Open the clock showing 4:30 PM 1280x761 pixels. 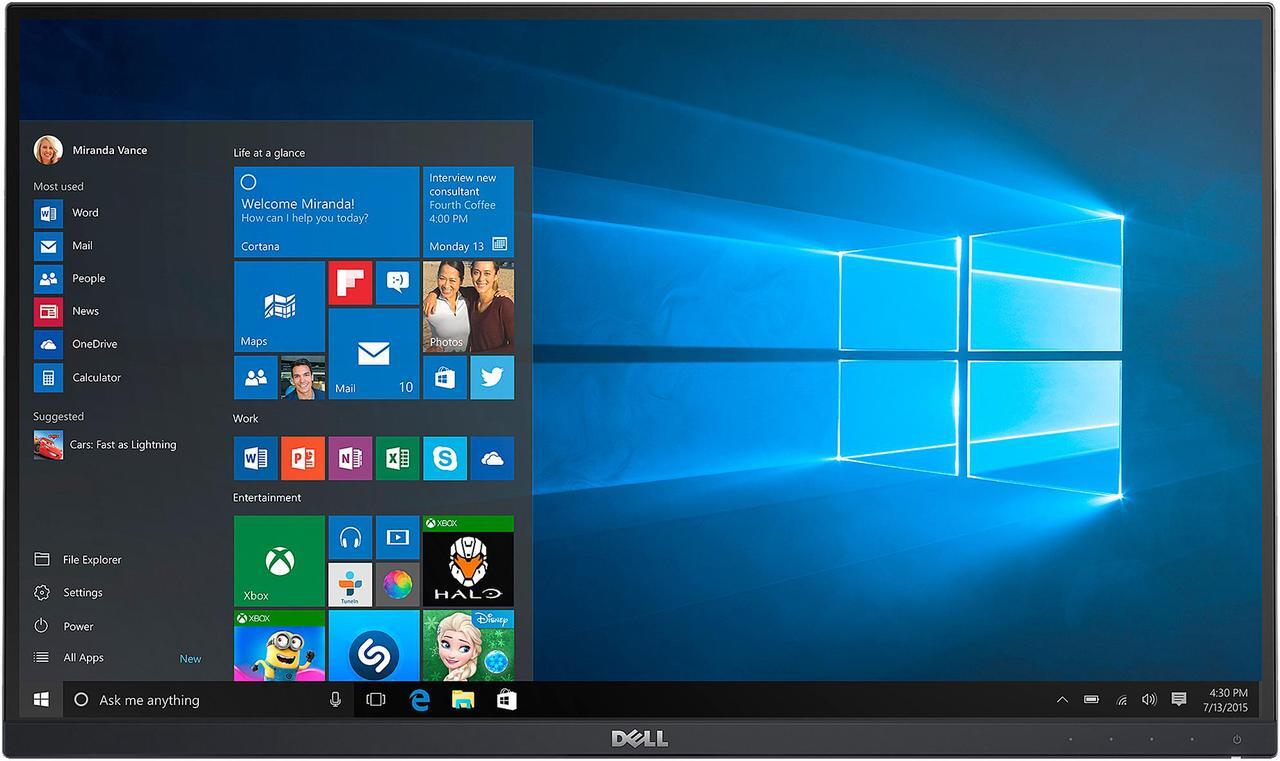(1227, 700)
